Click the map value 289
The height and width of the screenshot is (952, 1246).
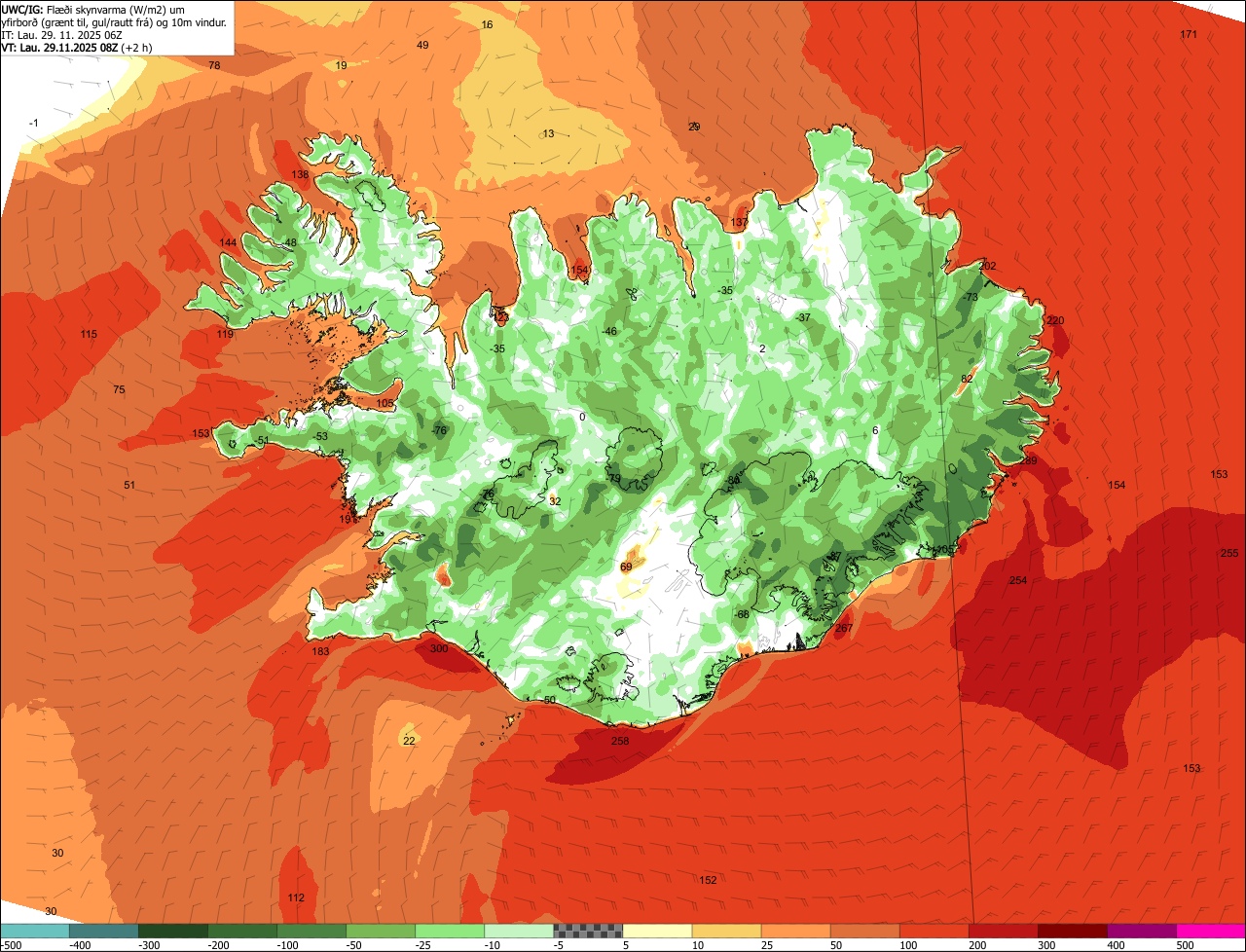coord(1029,460)
